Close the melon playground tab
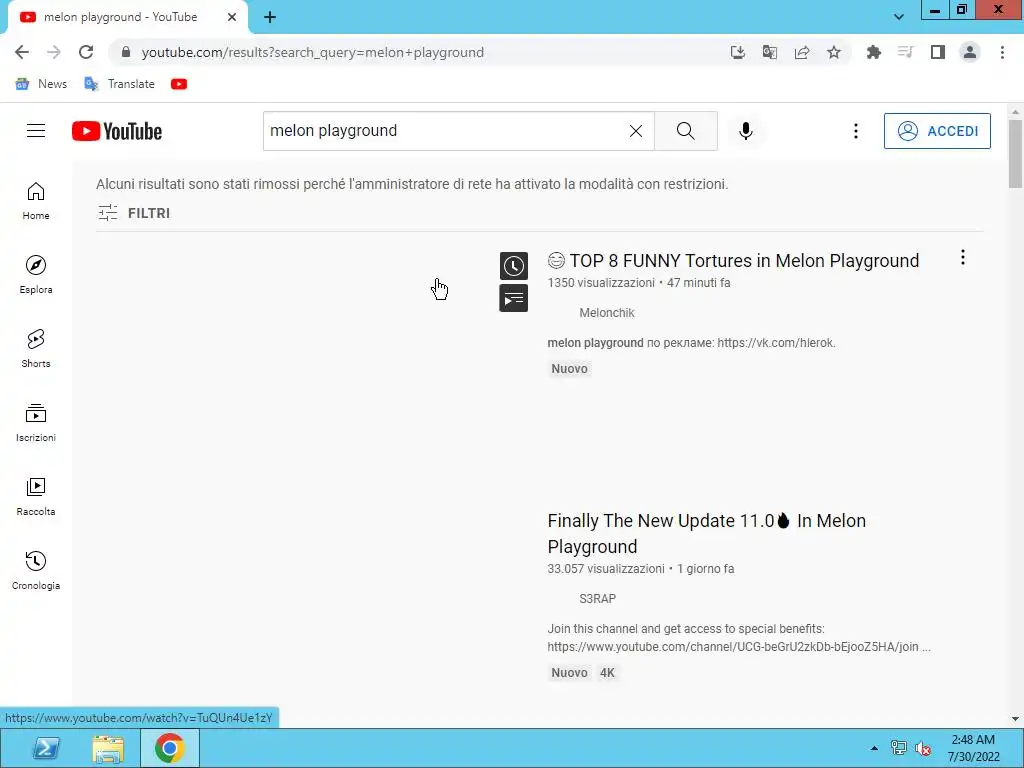1024x768 pixels. pos(232,17)
